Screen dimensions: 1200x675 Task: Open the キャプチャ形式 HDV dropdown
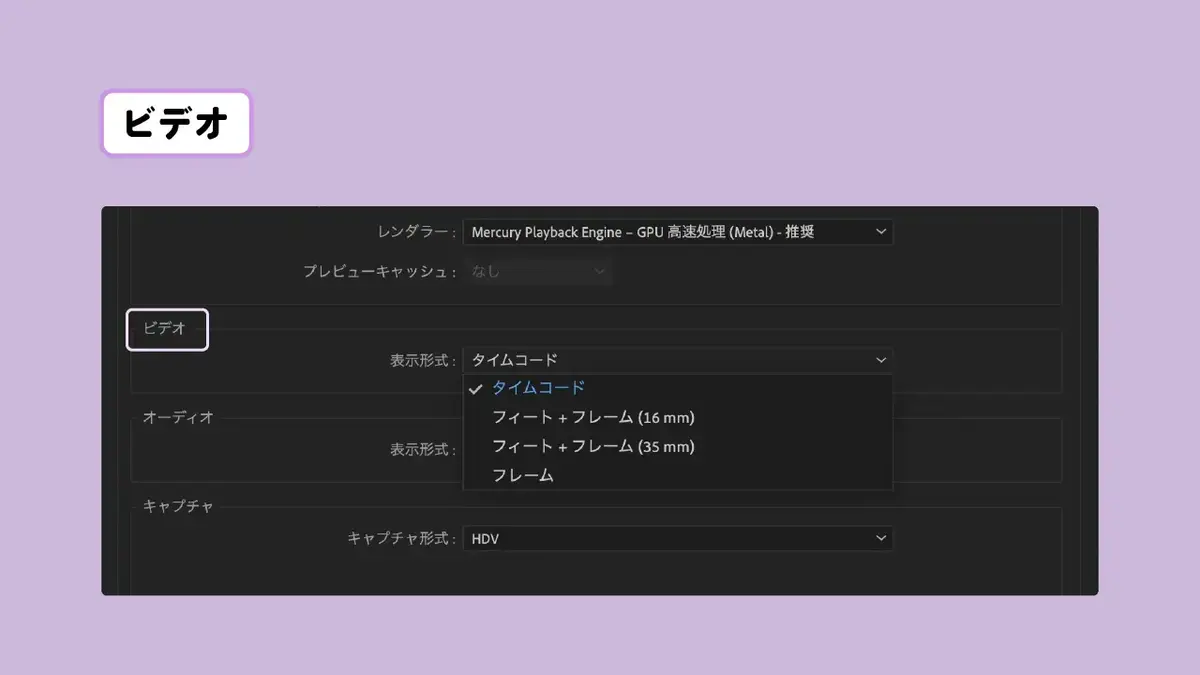pyautogui.click(x=678, y=539)
